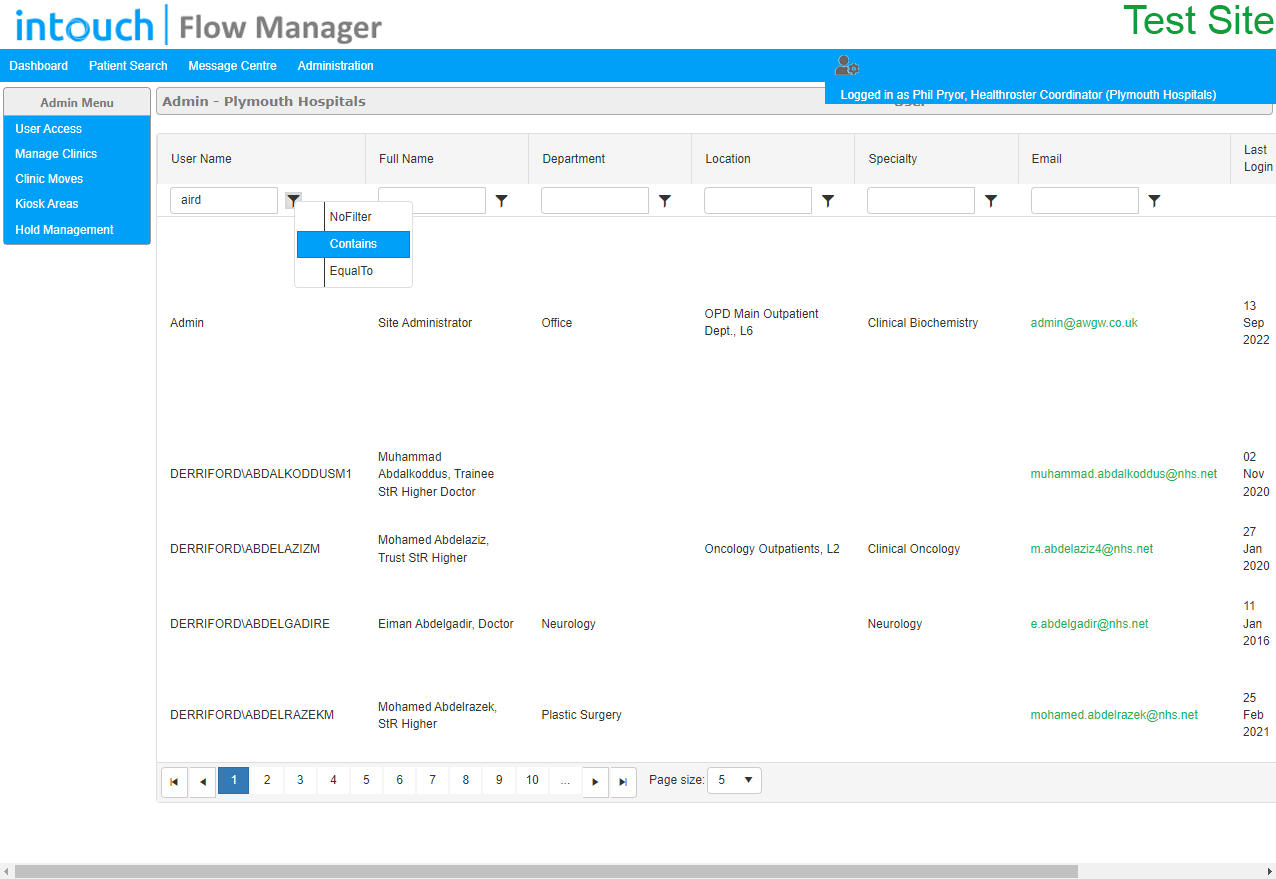
Task: Open Administration in the top menu
Action: [335, 66]
